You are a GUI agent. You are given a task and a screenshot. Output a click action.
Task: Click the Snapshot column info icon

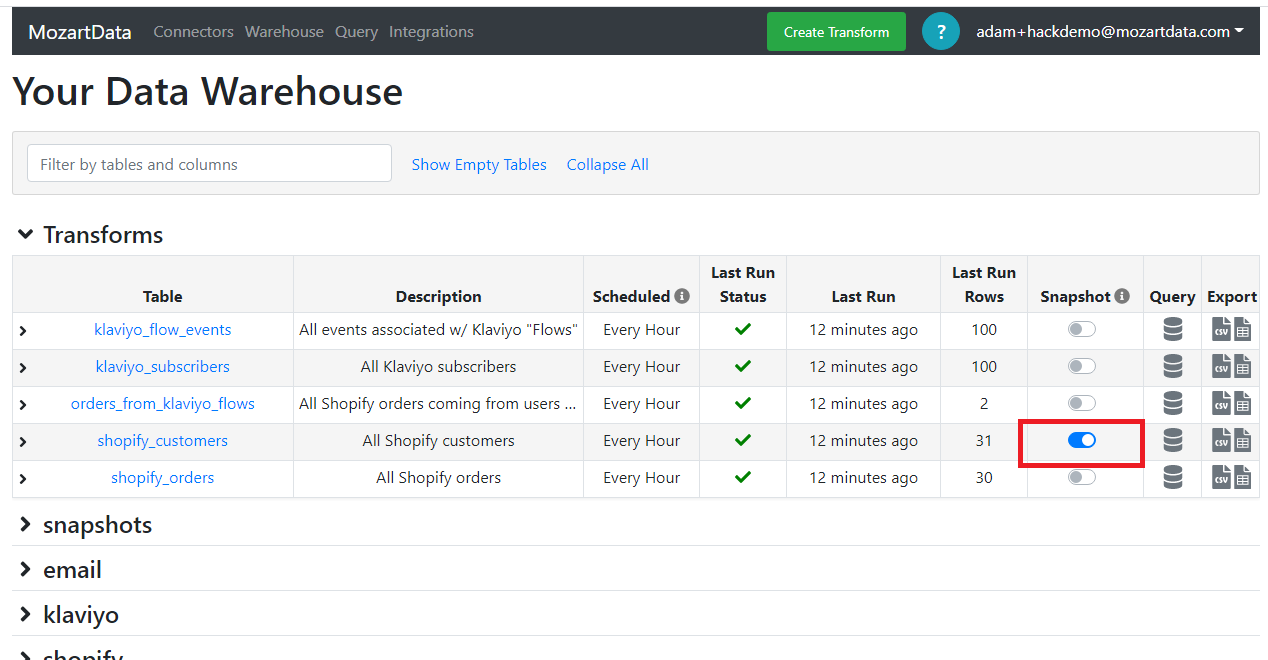point(1122,296)
